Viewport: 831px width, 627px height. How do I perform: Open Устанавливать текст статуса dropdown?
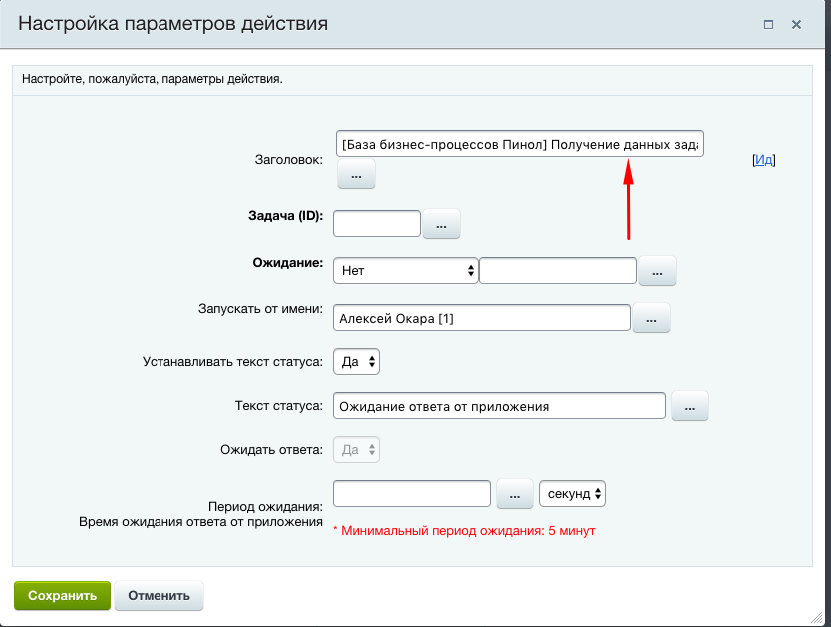(x=357, y=362)
